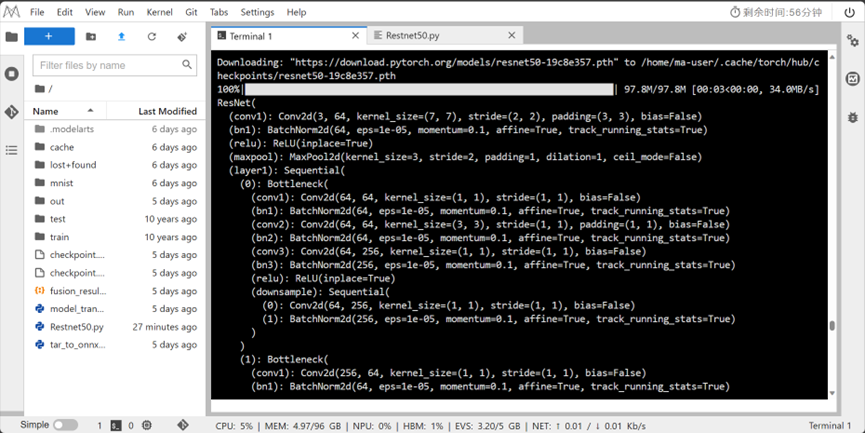Screen dimensions: 865x433
Task: Open the Tabs menu
Action: tap(219, 12)
